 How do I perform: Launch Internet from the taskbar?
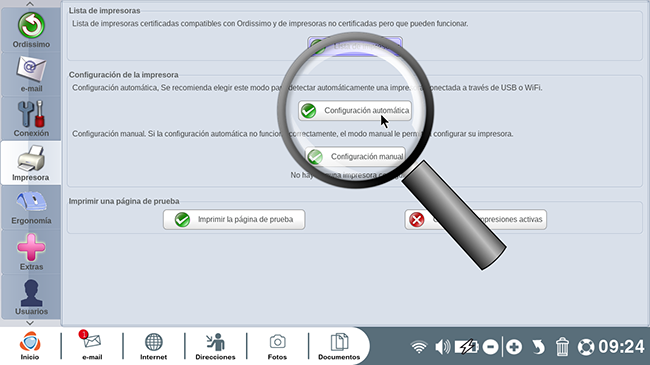153,346
